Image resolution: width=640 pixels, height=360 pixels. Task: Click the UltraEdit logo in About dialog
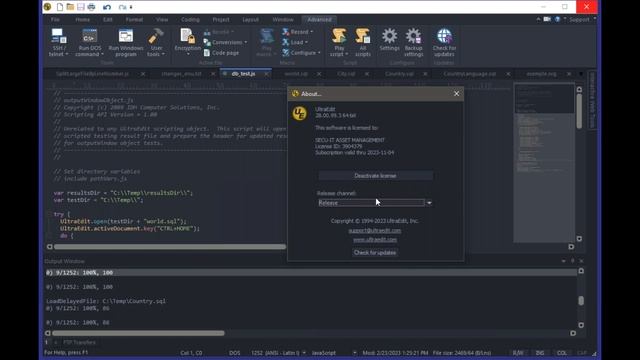(300, 113)
